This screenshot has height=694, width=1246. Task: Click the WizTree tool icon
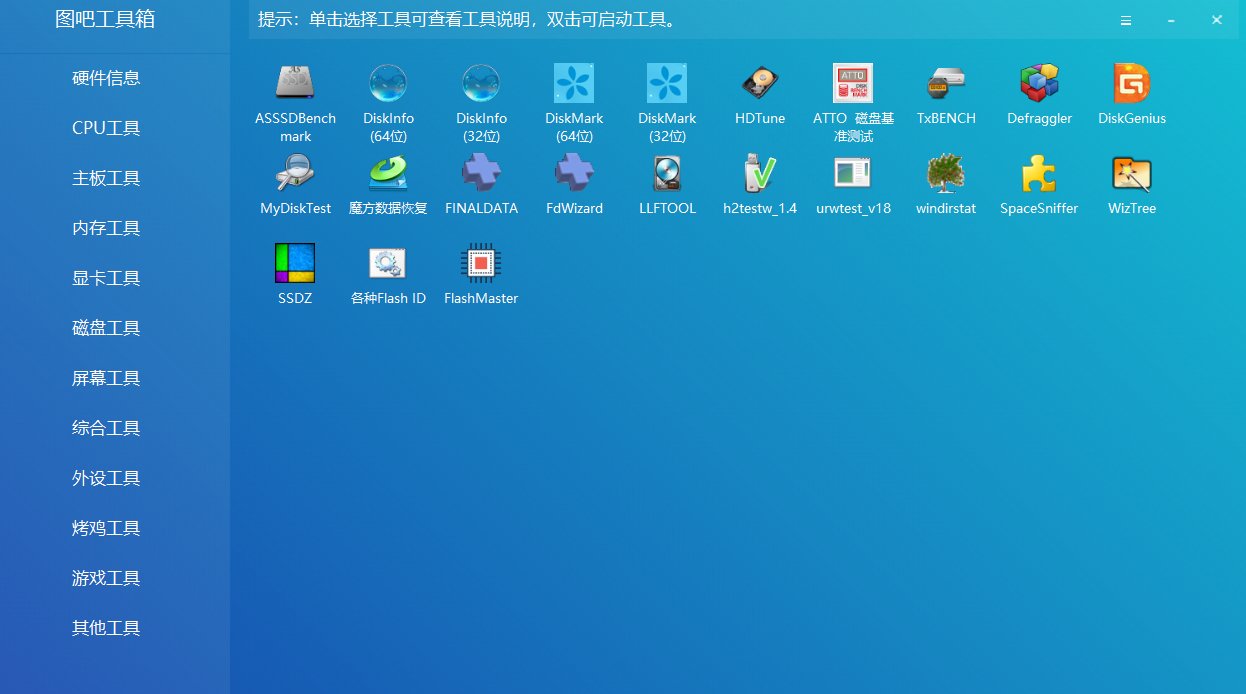coord(1132,173)
